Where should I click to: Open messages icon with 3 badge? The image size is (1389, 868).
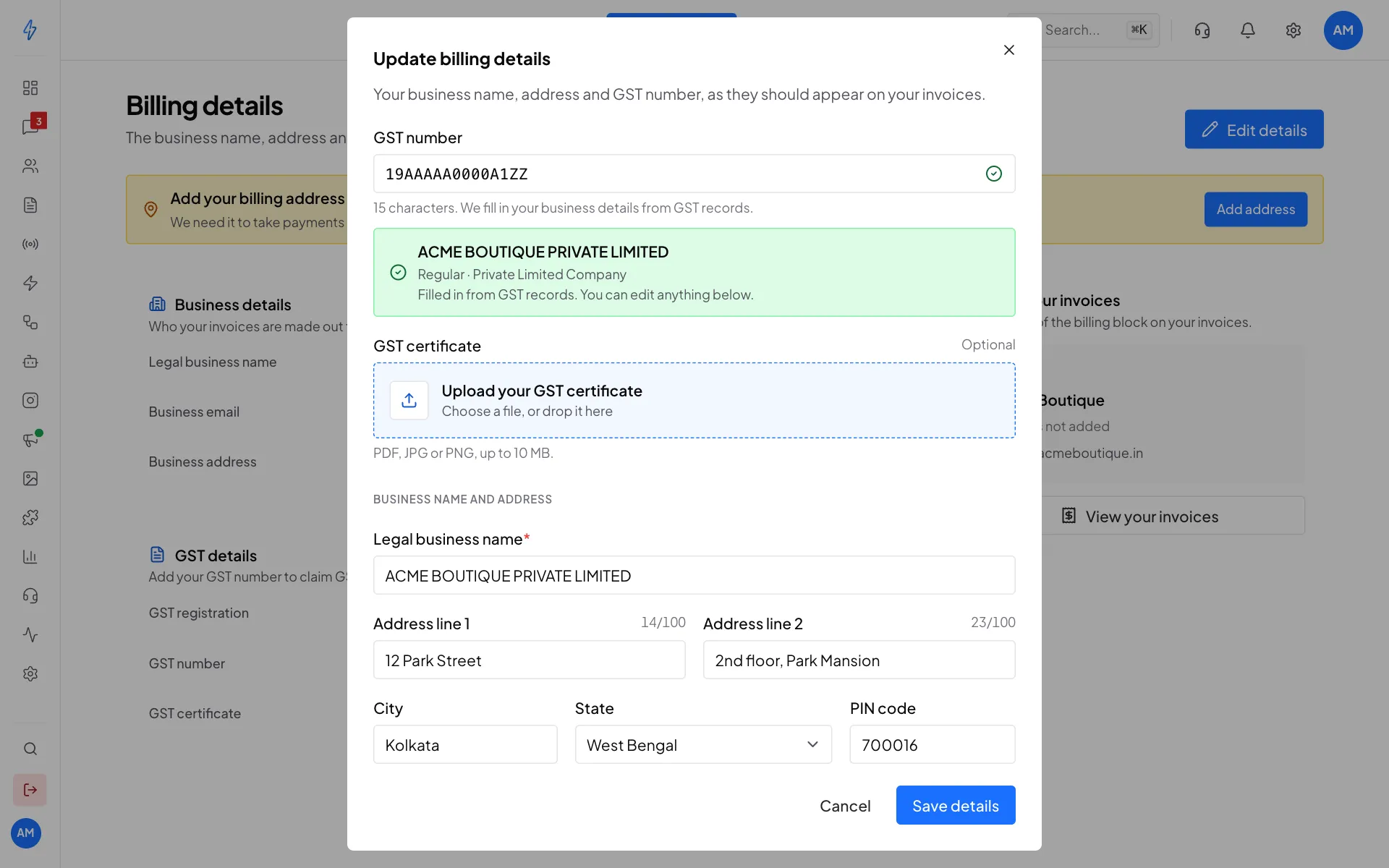pos(30,127)
